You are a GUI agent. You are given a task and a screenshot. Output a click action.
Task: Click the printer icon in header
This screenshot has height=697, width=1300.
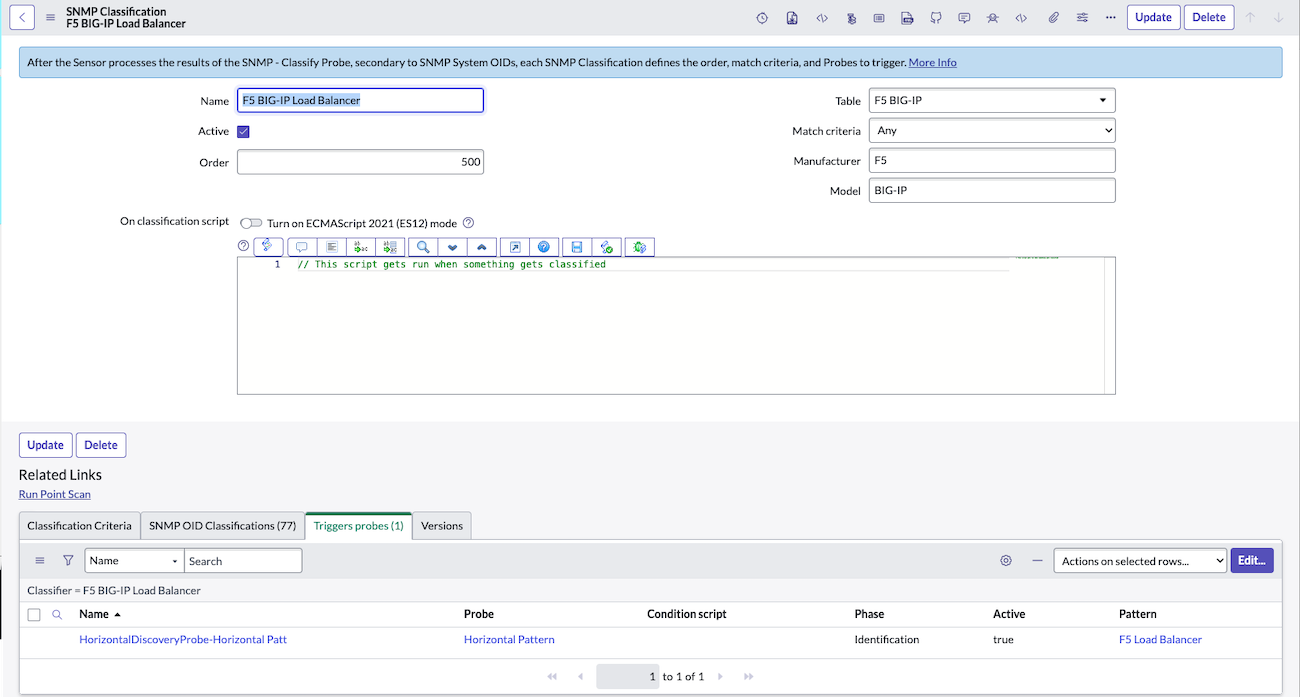[x=907, y=18]
